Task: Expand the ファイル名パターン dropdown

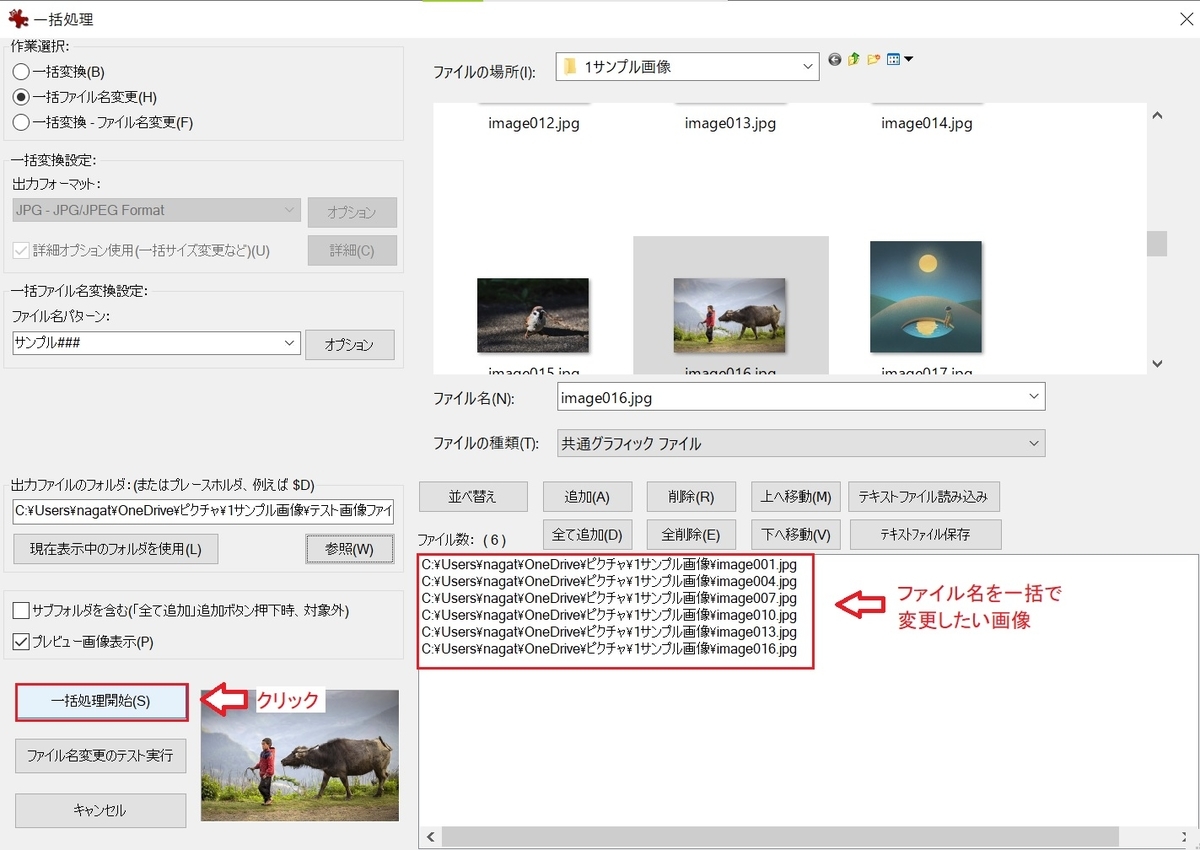Action: (x=290, y=343)
